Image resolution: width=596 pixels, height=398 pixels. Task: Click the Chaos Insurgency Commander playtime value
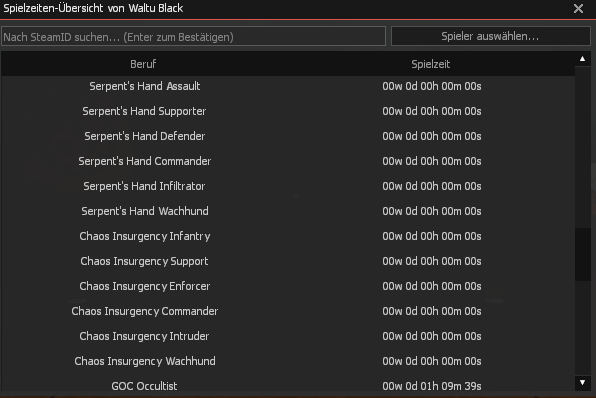(x=432, y=311)
